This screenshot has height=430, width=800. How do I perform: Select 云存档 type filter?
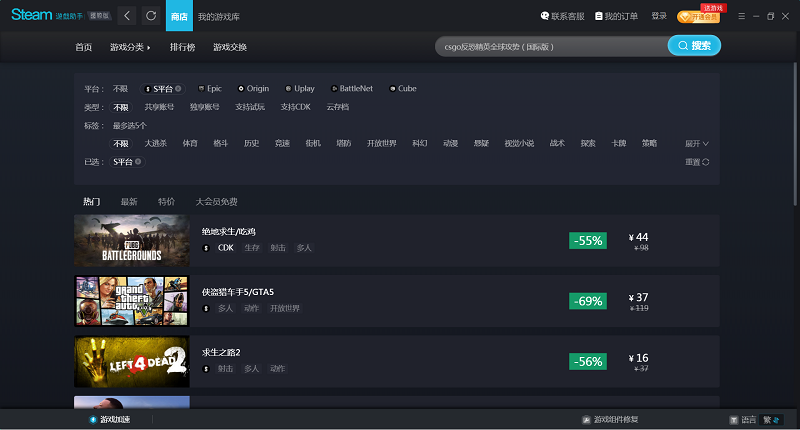point(338,107)
